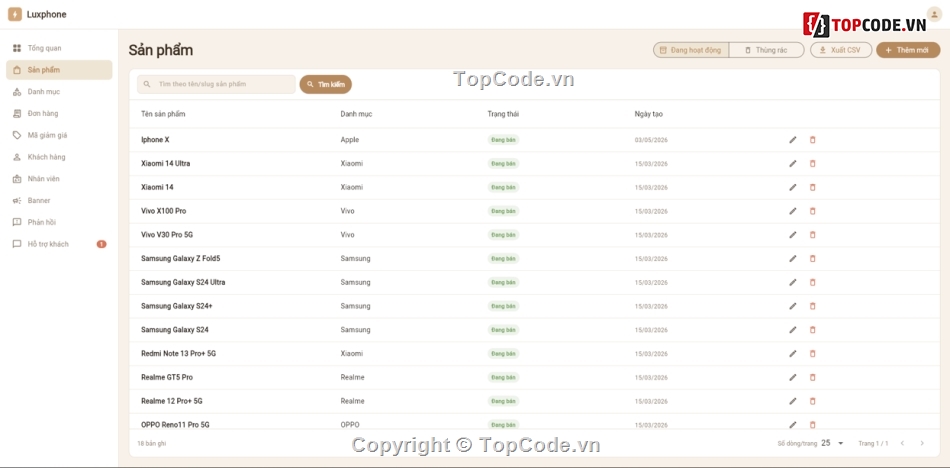Export the list with Xuất CSV
This screenshot has height=468, width=950.
(841, 50)
